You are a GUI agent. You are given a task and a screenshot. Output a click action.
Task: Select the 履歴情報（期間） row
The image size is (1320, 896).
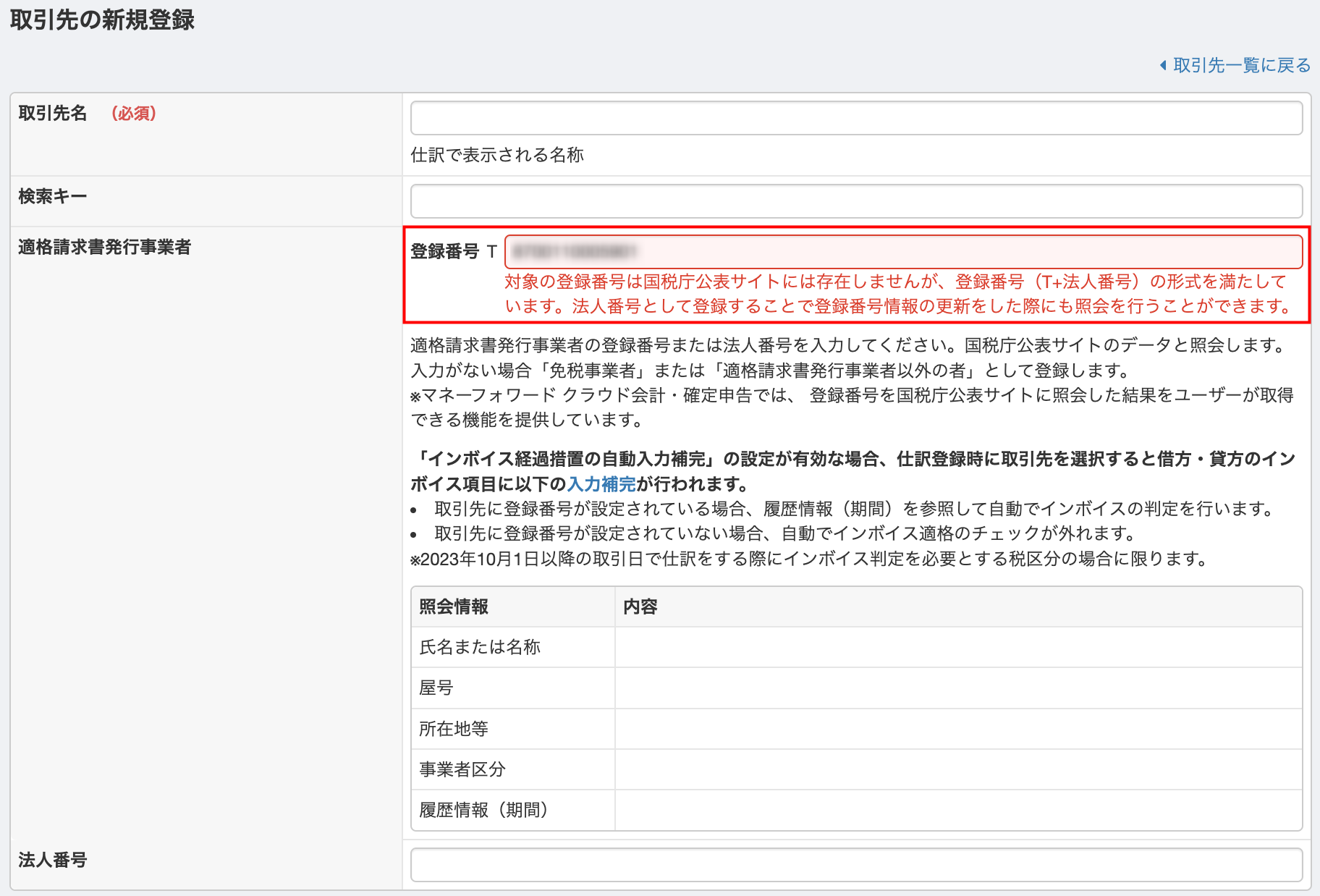(483, 811)
